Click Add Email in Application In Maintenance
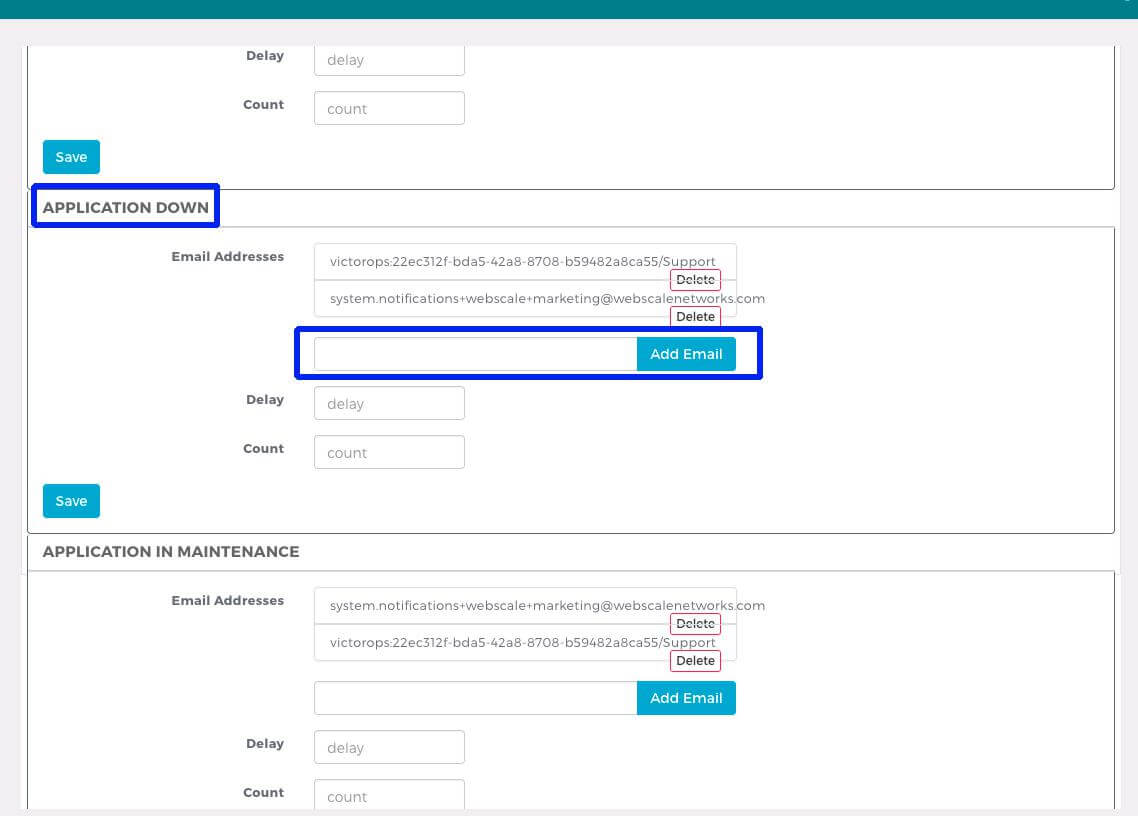 [686, 698]
